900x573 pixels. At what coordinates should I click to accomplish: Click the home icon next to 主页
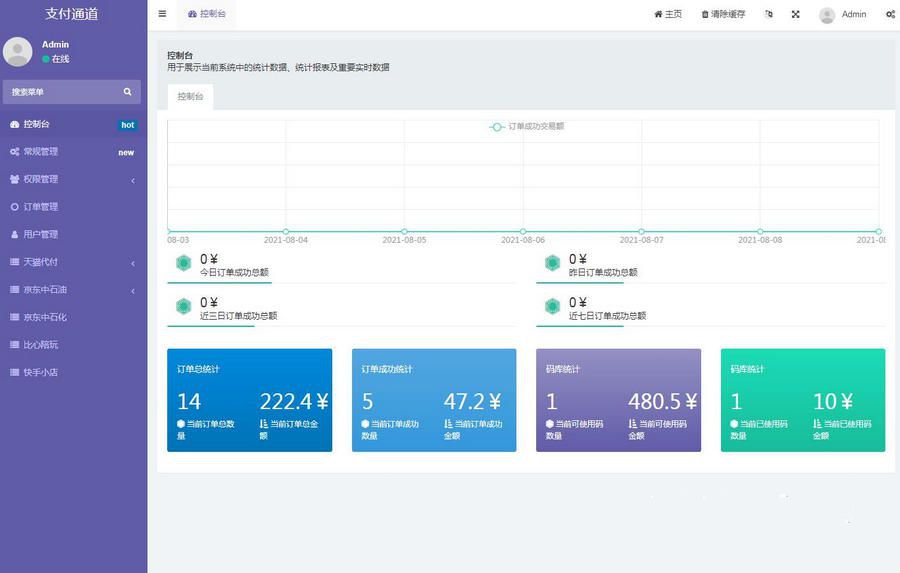658,14
